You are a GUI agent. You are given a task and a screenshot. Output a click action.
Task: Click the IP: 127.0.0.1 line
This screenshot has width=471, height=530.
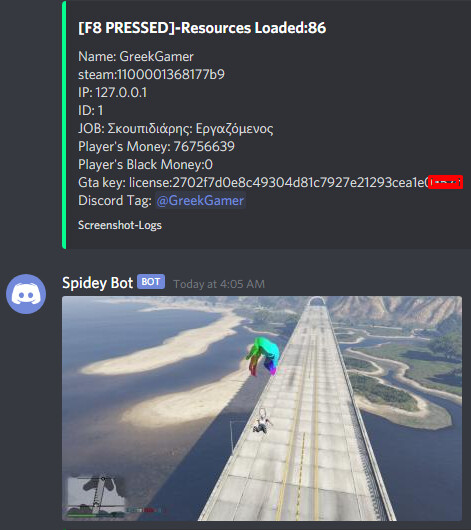tap(113, 92)
